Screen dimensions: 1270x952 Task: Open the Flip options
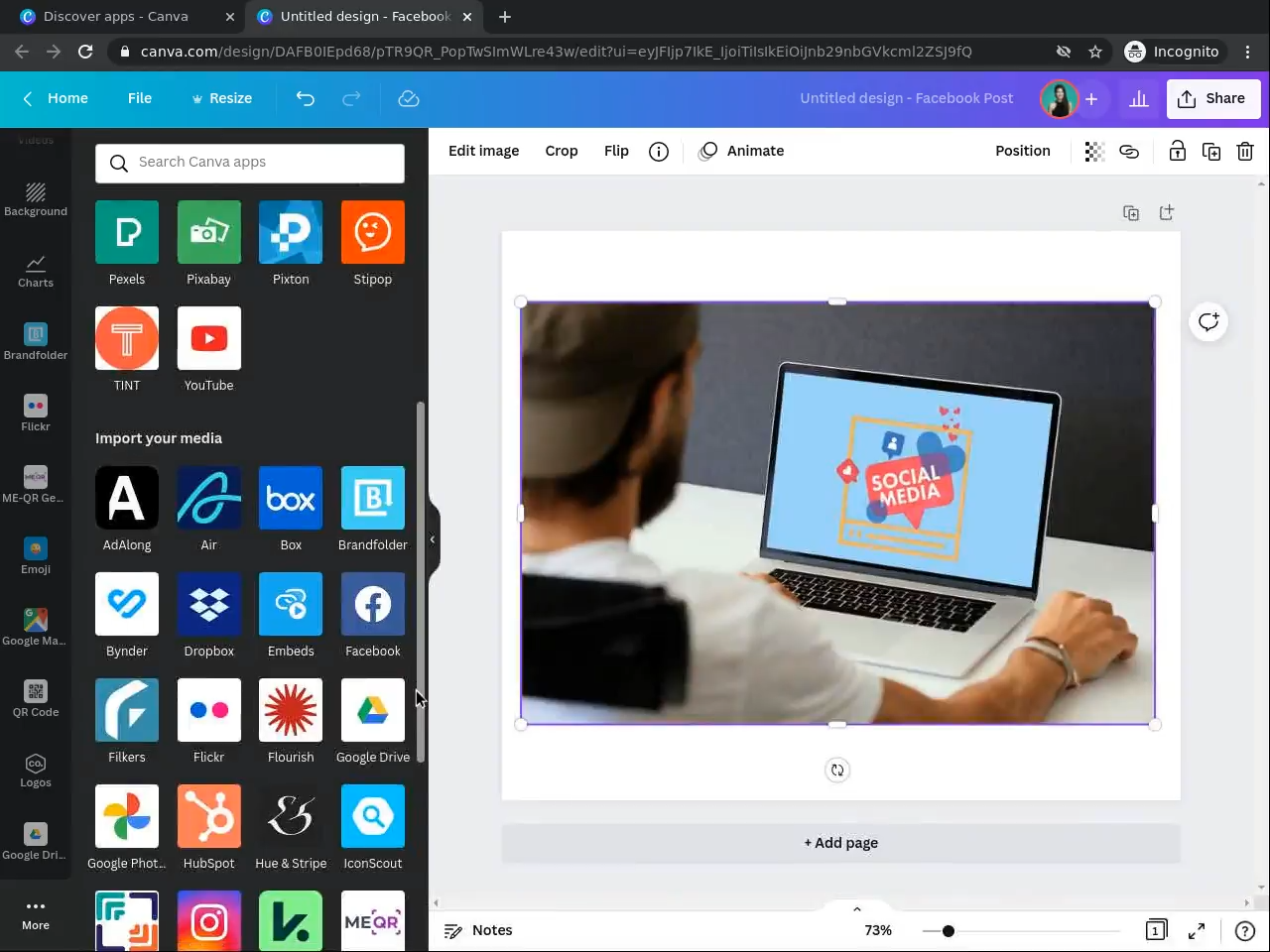(616, 151)
